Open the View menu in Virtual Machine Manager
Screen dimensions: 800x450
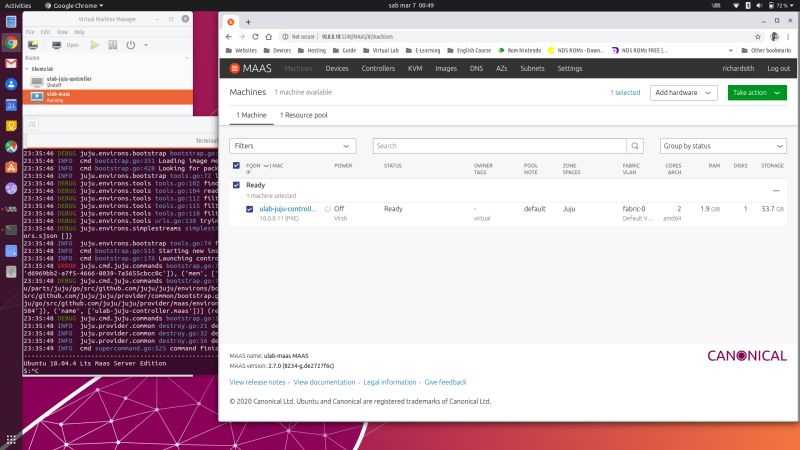[x=62, y=32]
